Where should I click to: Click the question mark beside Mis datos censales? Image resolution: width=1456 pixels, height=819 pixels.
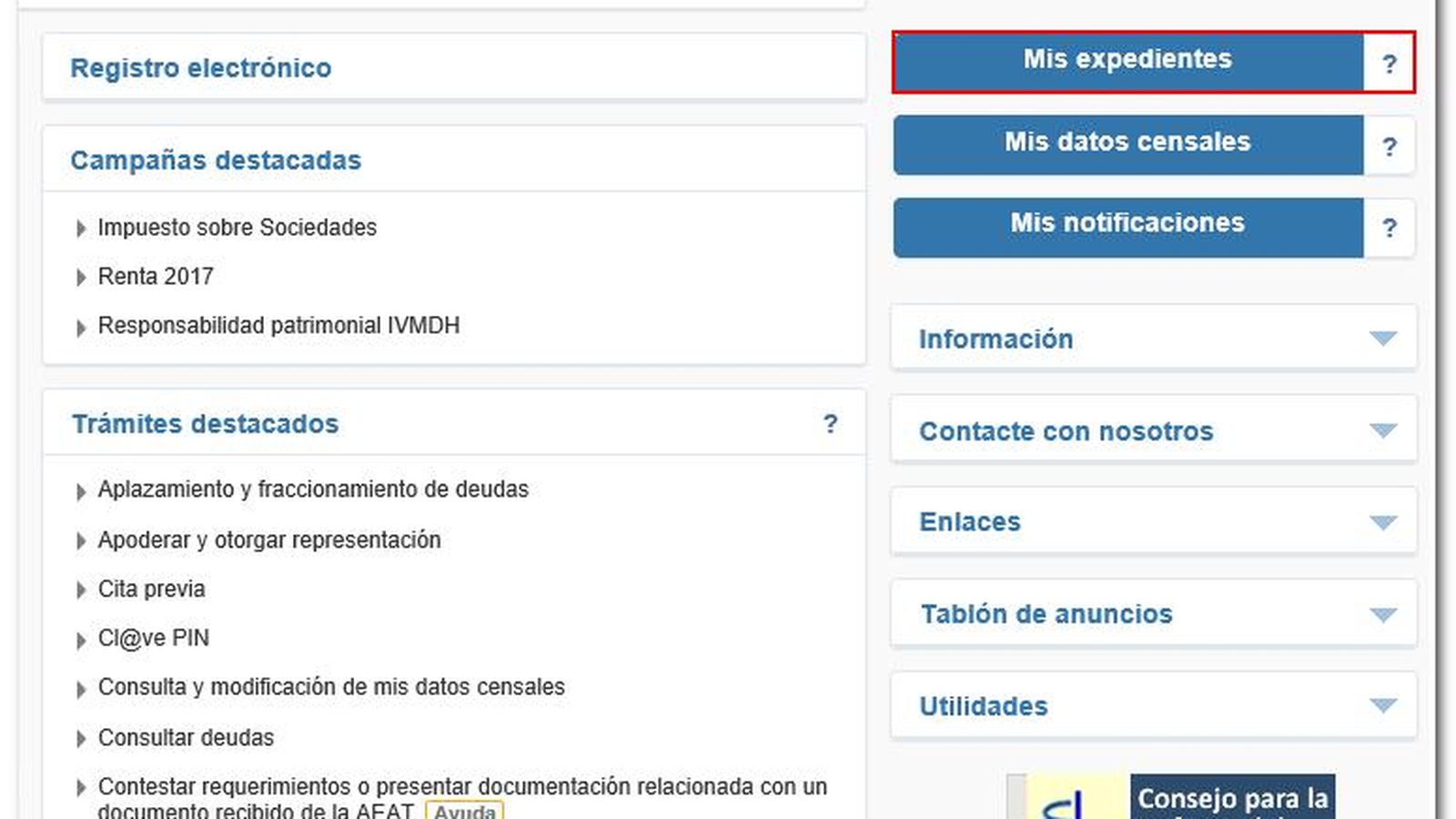[x=1390, y=146]
